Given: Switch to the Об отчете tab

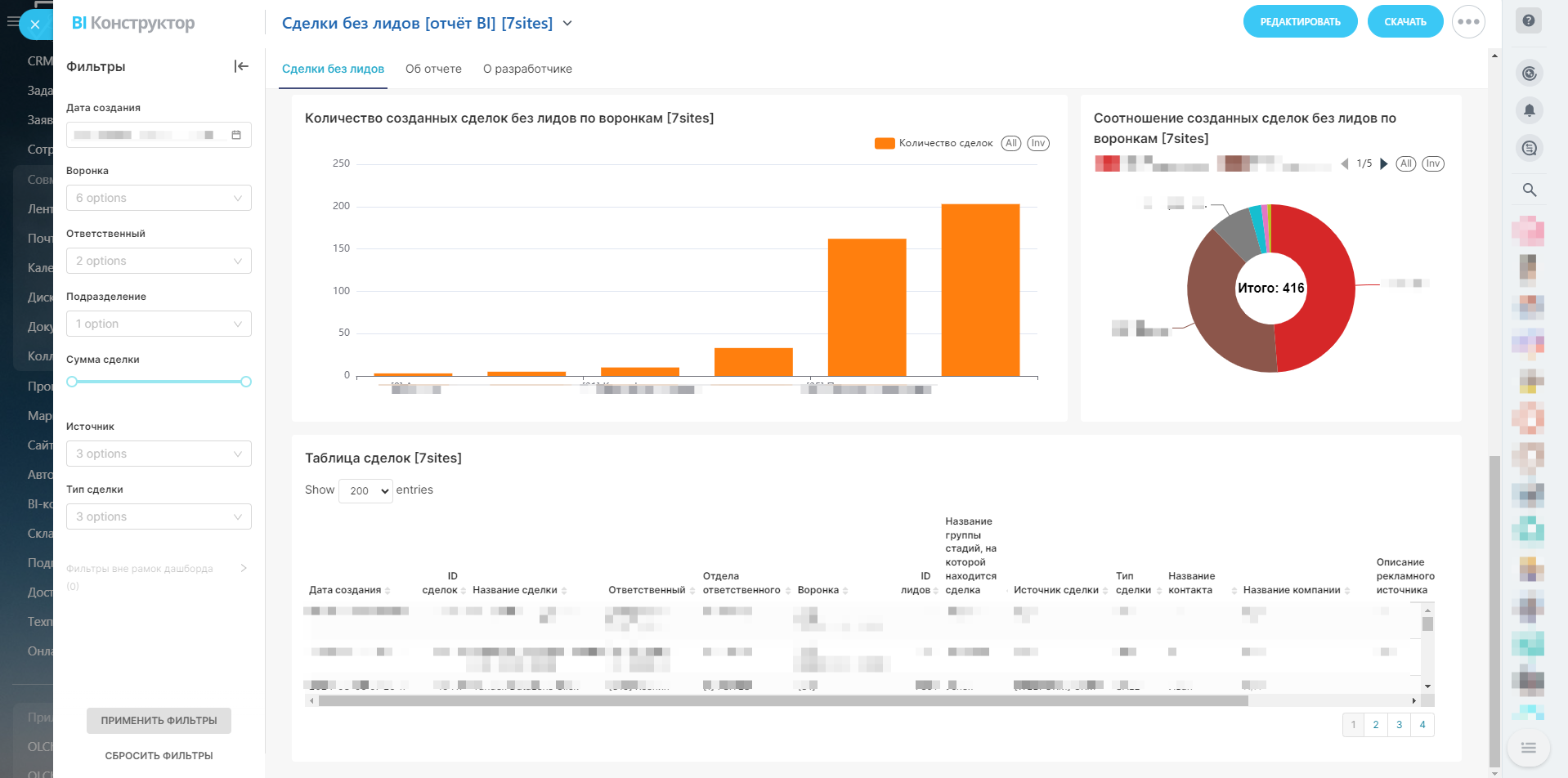Looking at the screenshot, I should point(433,69).
